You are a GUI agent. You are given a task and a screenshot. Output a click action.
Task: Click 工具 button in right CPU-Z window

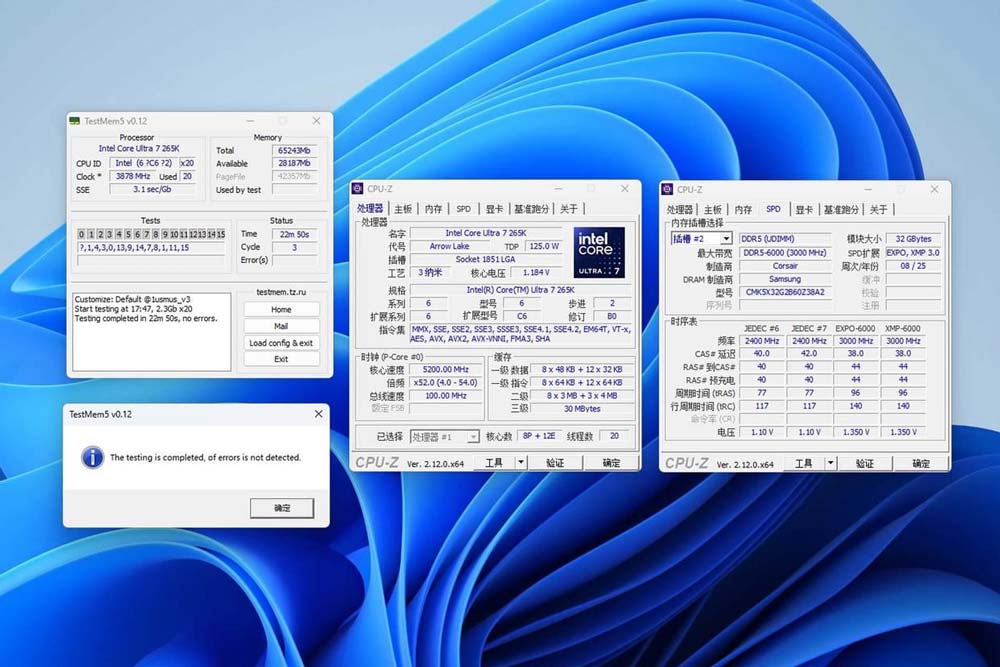pyautogui.click(x=804, y=463)
